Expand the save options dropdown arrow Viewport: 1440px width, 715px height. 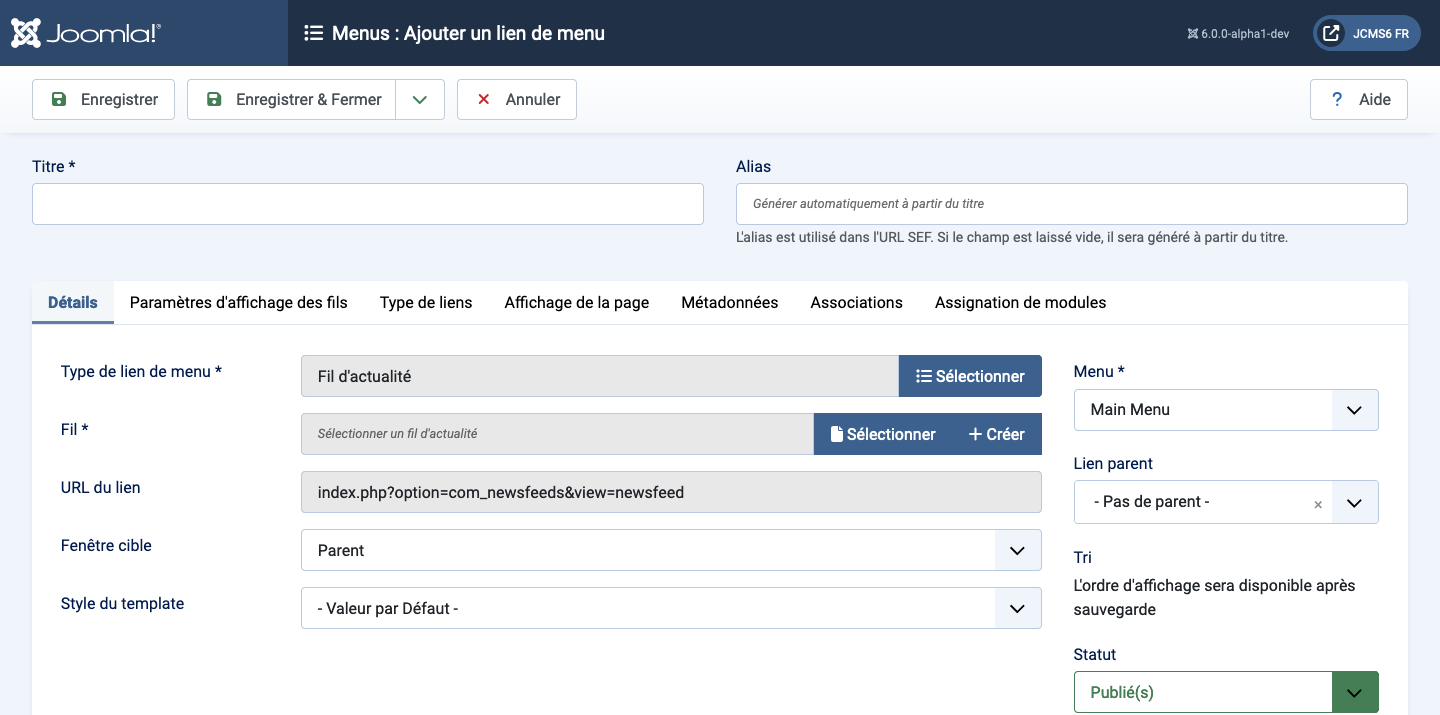click(x=420, y=100)
